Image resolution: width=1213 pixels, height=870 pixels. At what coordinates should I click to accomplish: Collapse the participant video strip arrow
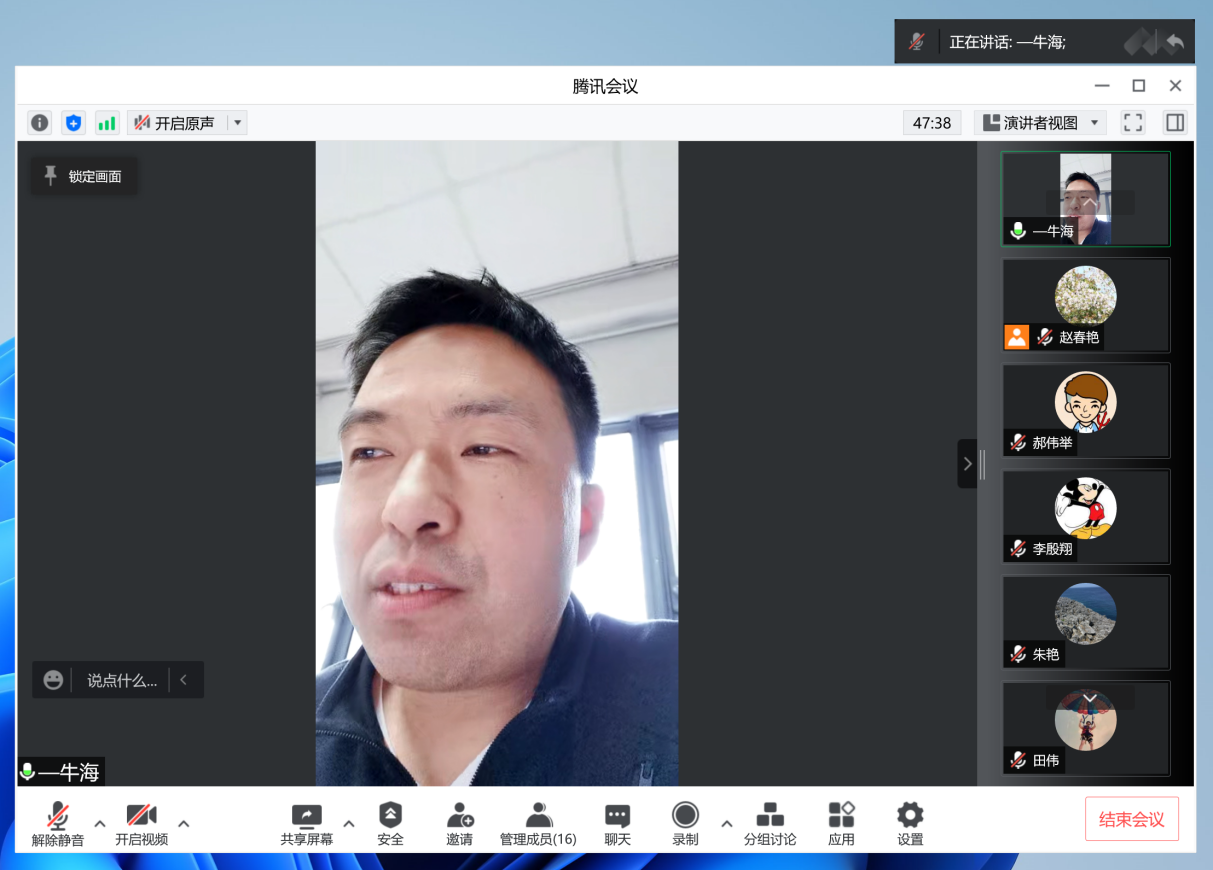tap(967, 464)
